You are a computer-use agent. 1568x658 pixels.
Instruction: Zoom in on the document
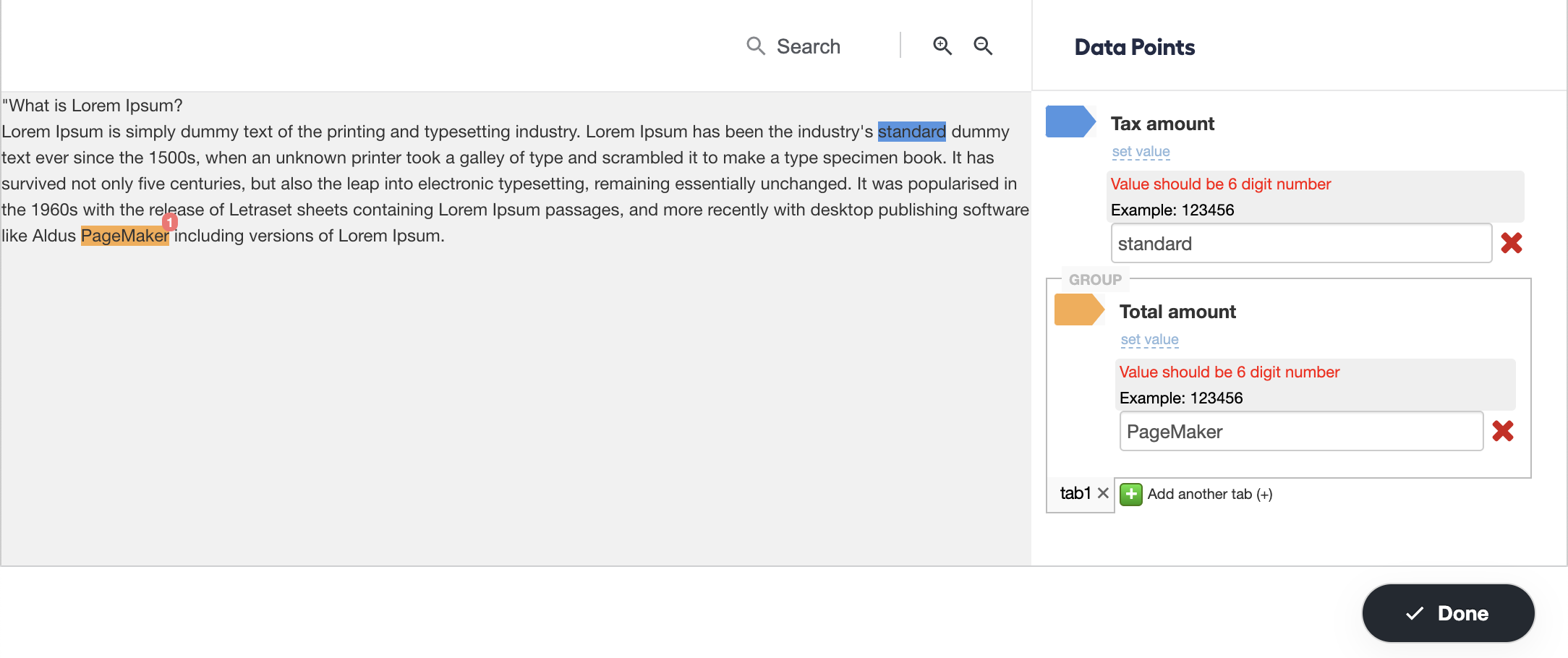coord(942,46)
